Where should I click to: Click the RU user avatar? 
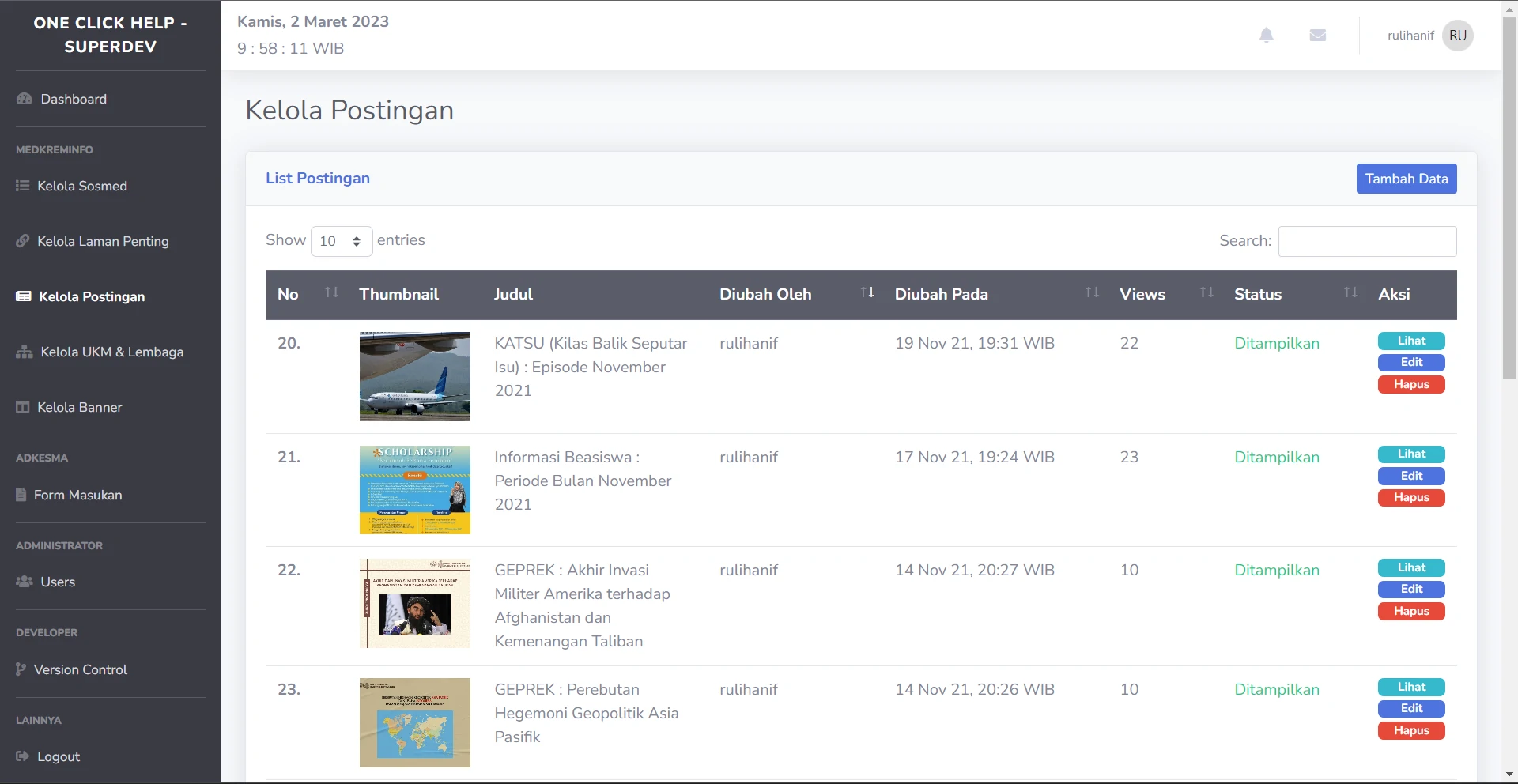(x=1457, y=36)
